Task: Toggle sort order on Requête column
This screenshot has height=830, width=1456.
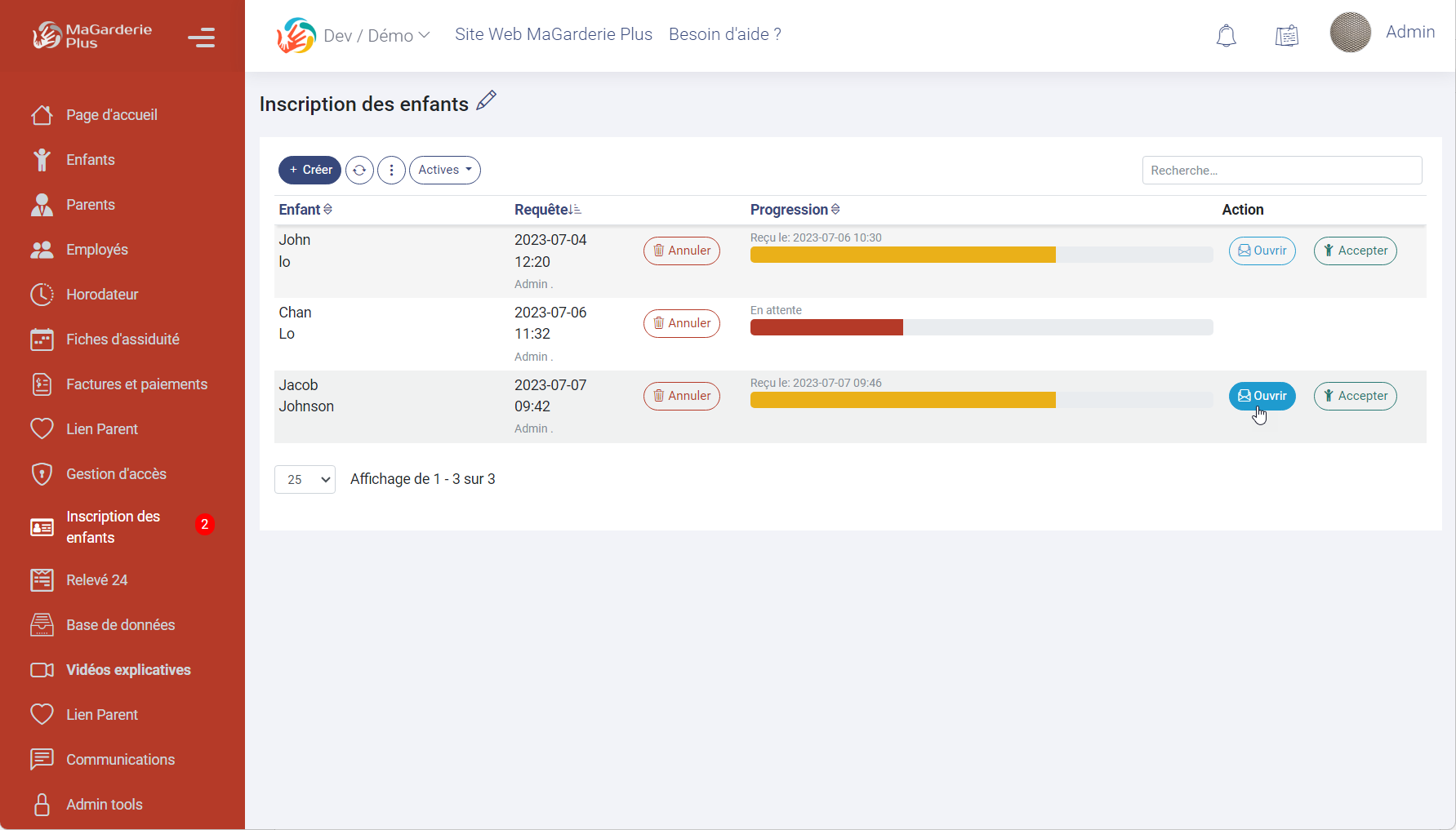Action: coord(547,210)
